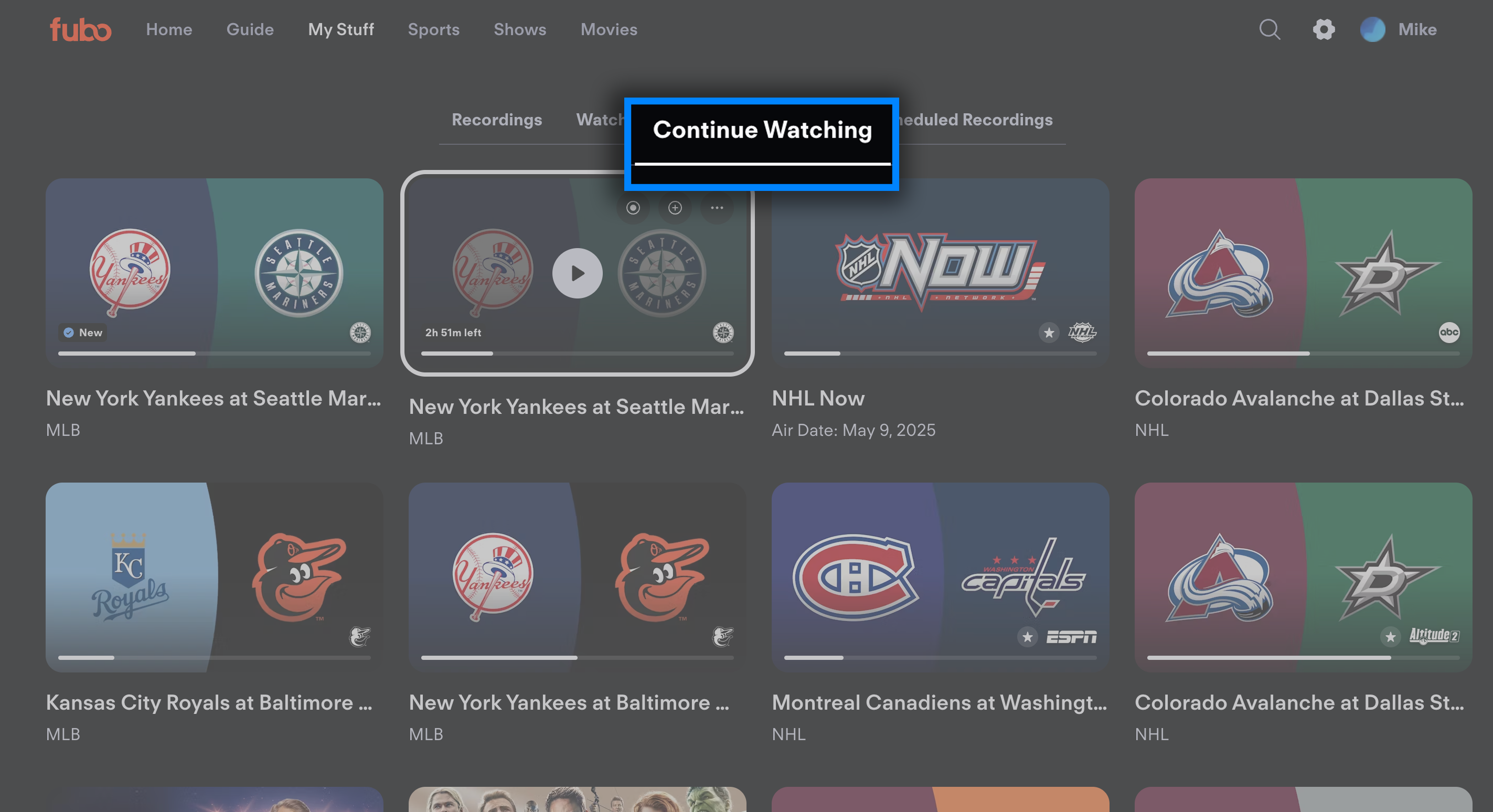Click Orioles channel badge on Royals card
The image size is (1493, 812).
360,637
